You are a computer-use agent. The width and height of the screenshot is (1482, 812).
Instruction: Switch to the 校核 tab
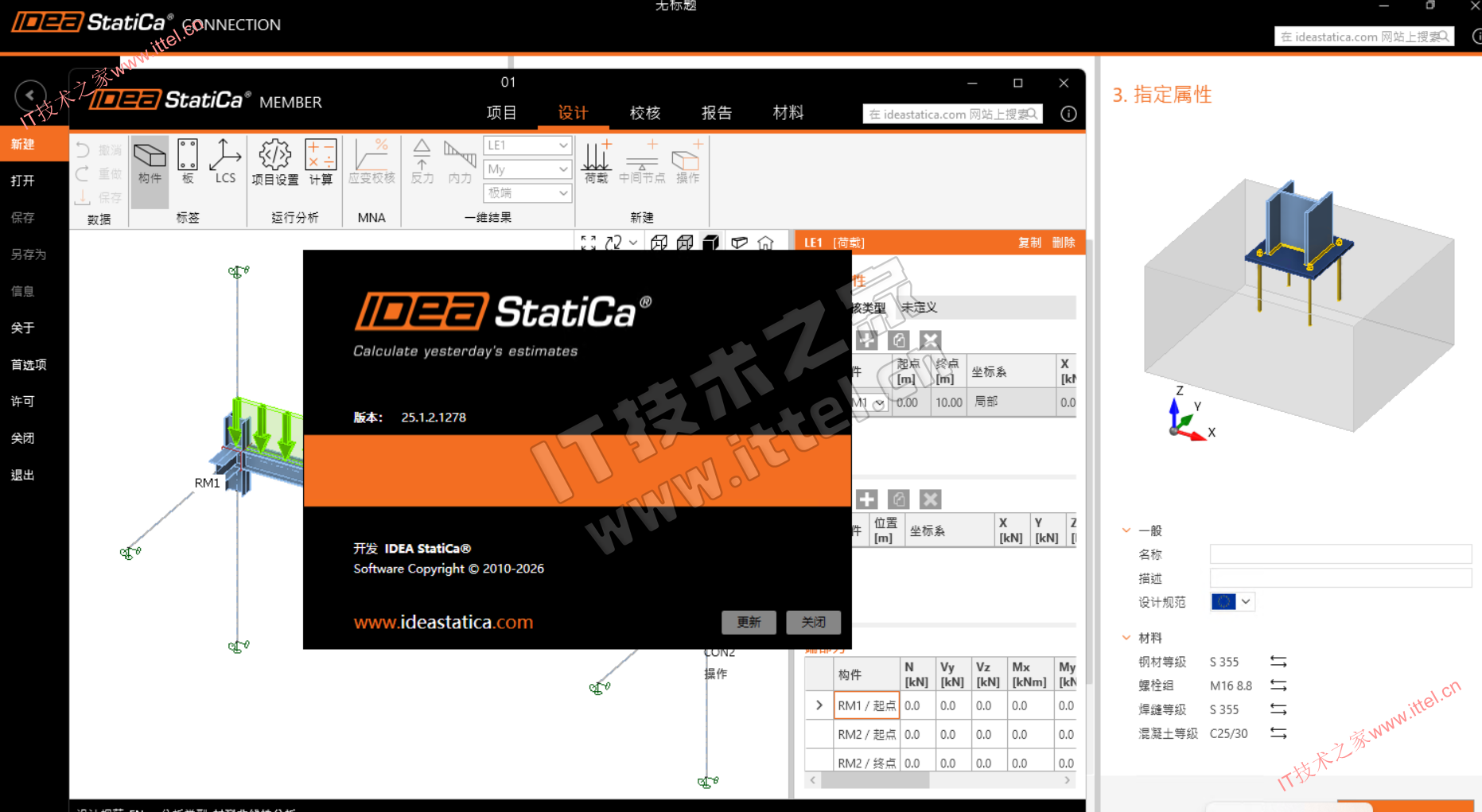click(x=644, y=113)
